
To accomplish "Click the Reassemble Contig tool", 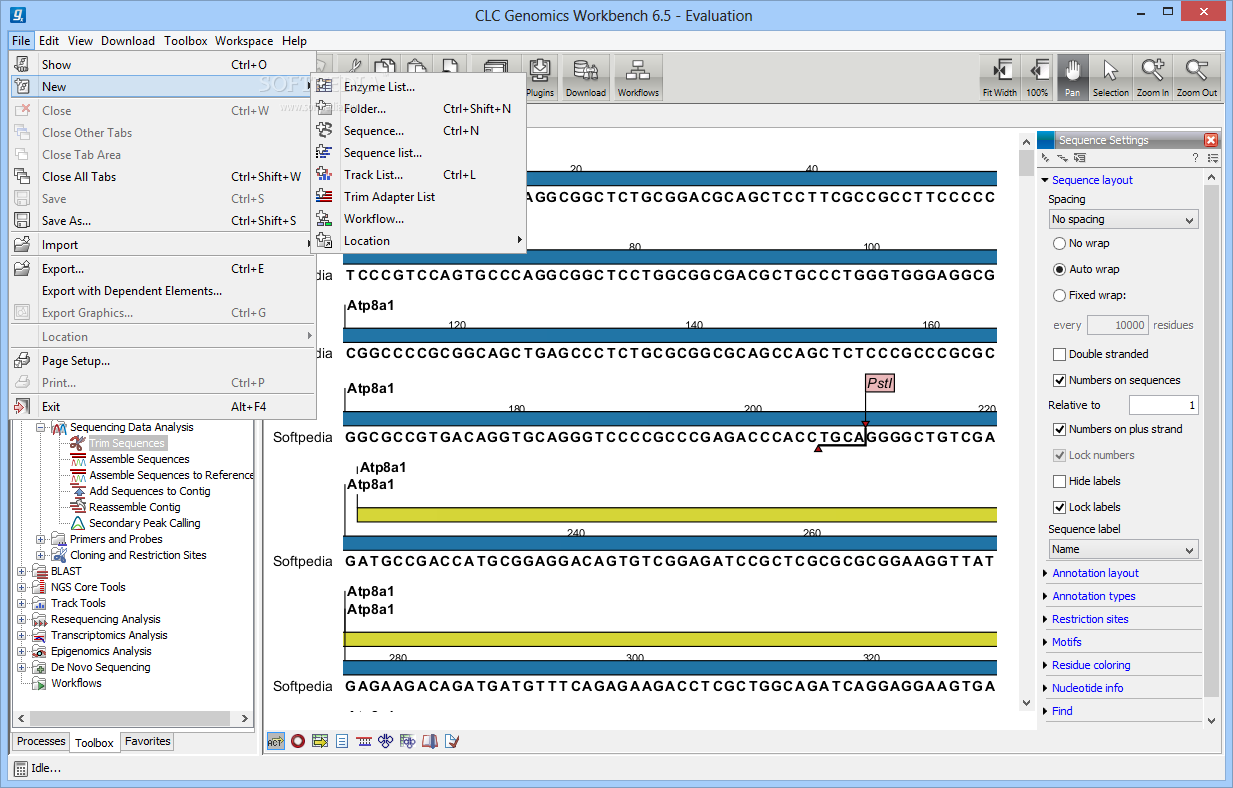I will [x=134, y=507].
